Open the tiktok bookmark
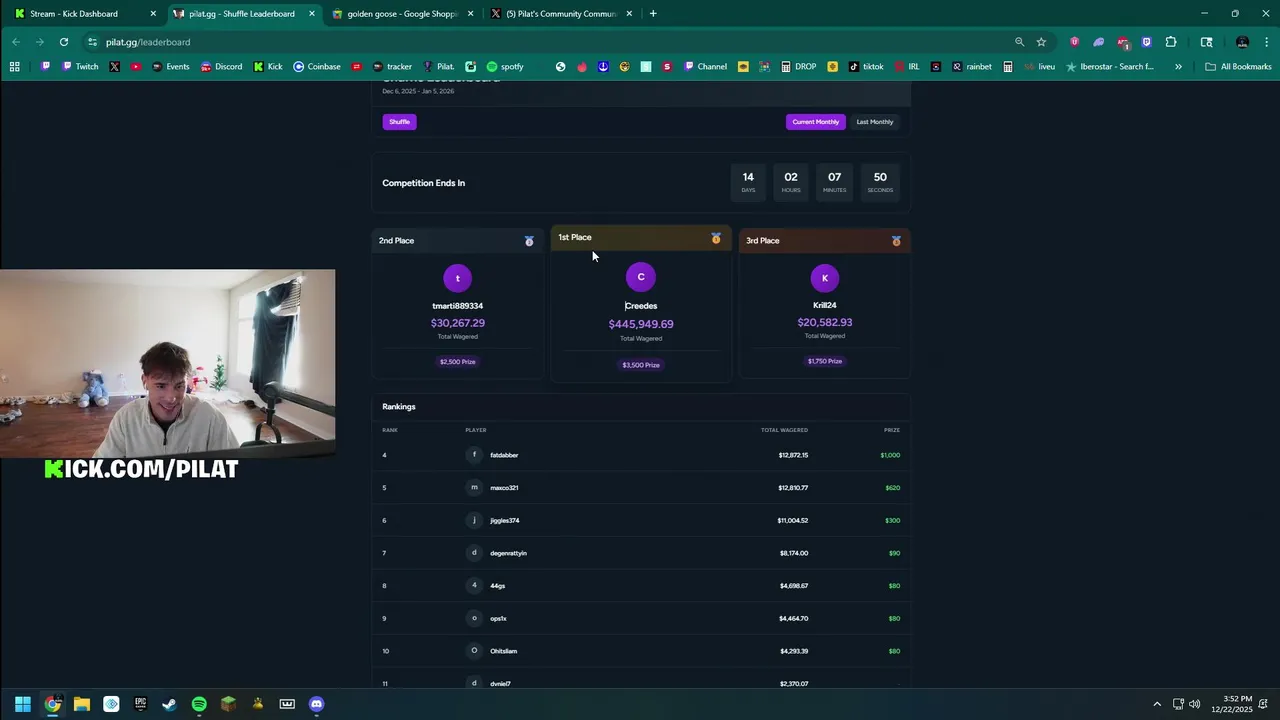1280x720 pixels. [x=866, y=67]
